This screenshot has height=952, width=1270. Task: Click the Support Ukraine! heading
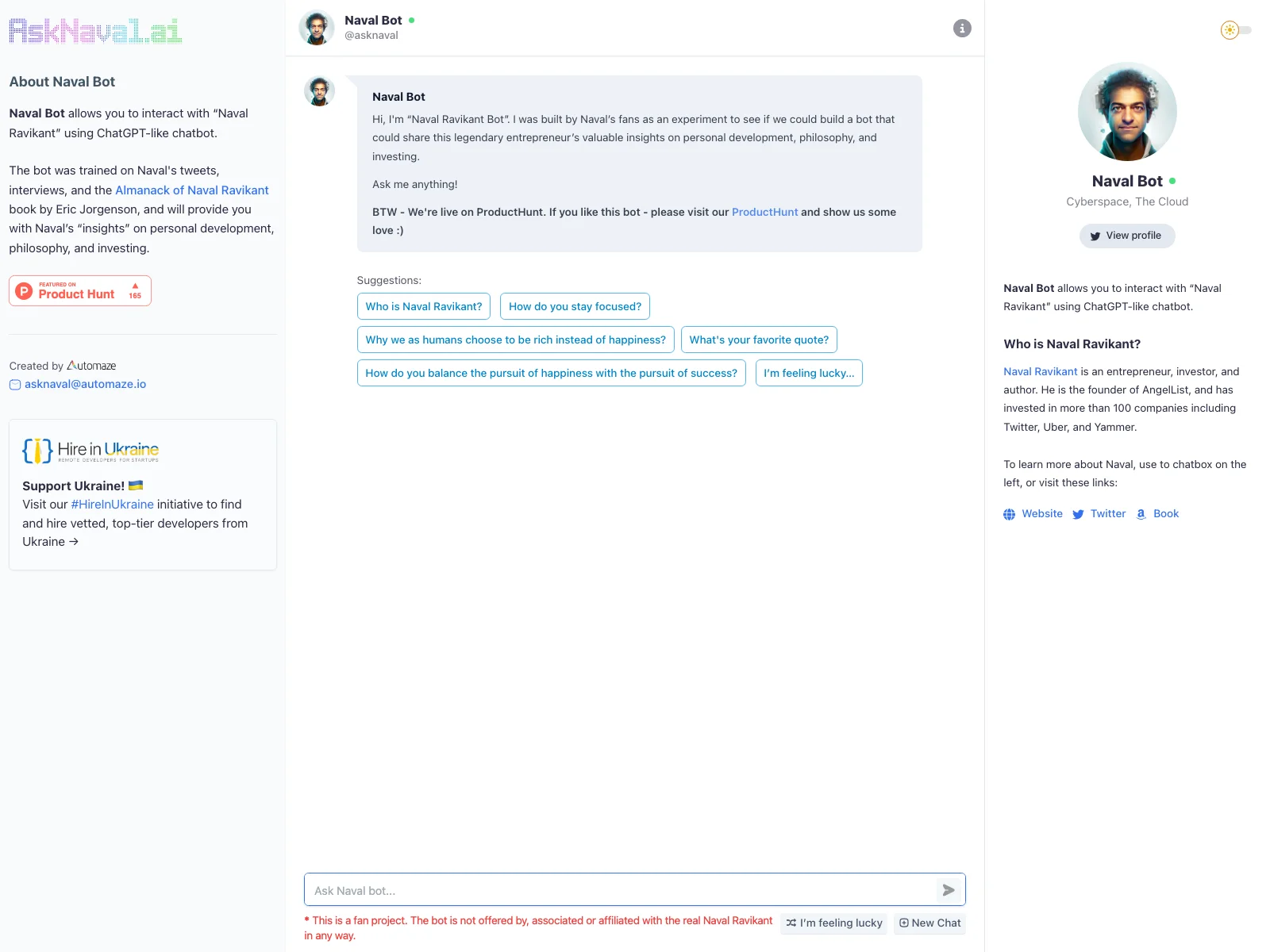tap(83, 486)
